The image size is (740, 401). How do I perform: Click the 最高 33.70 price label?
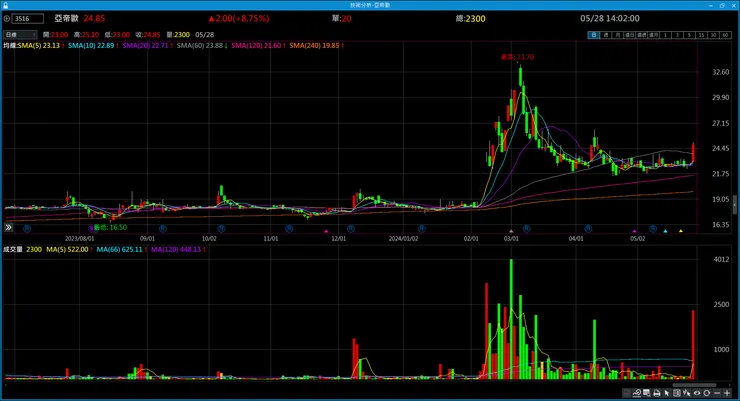pyautogui.click(x=517, y=57)
